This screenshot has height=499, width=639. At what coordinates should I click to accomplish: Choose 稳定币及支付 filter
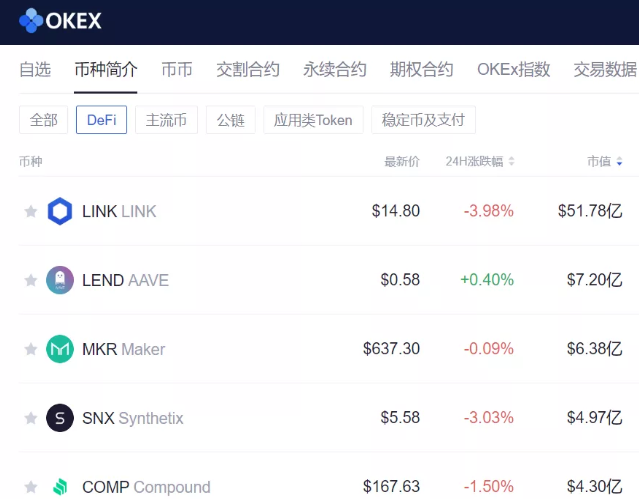tap(423, 120)
